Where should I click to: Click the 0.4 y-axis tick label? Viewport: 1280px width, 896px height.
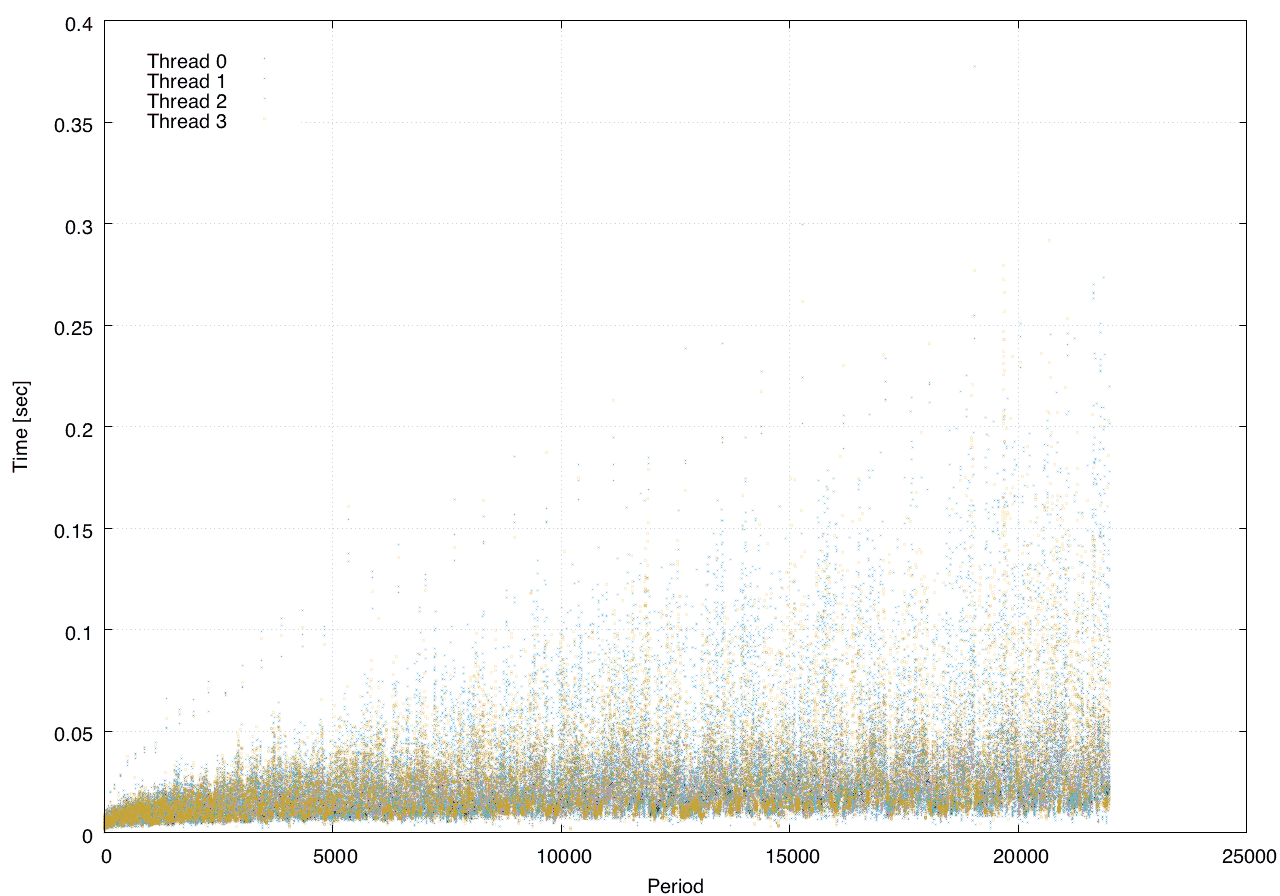[78, 22]
